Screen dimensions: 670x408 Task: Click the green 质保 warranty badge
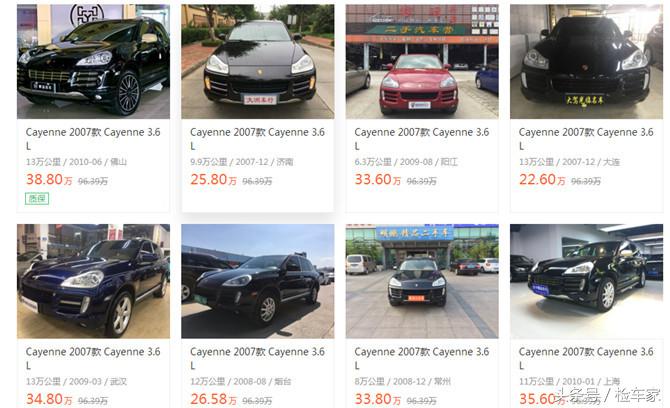pos(37,198)
